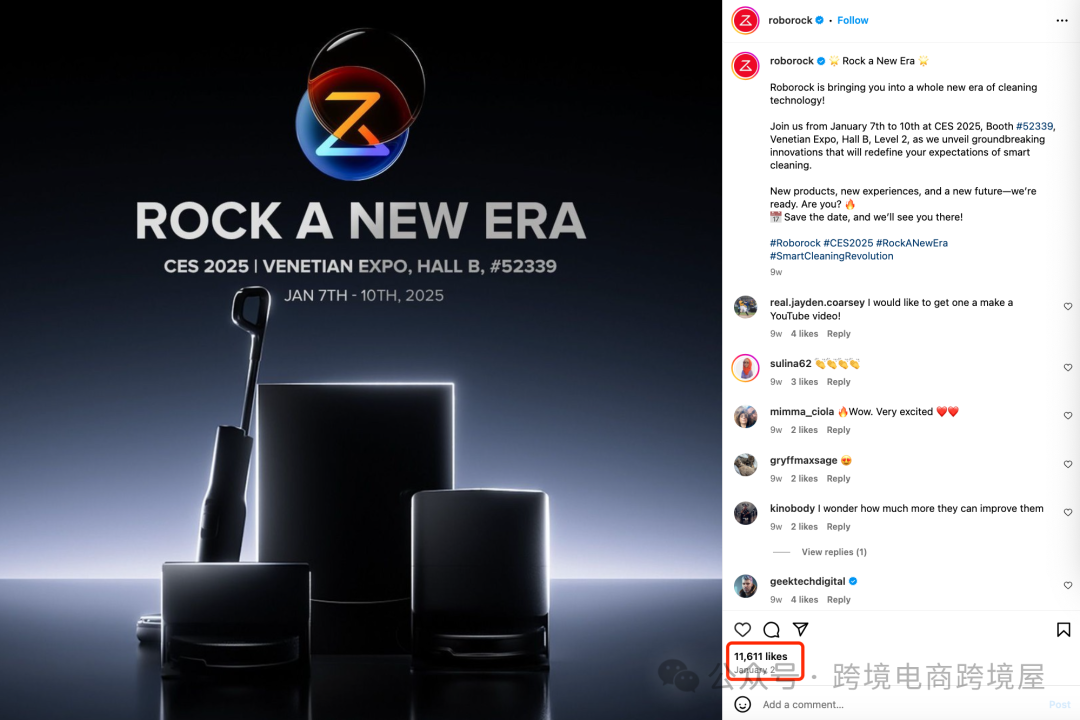
Task: Open the #CES2025 hashtag
Action: (x=848, y=243)
